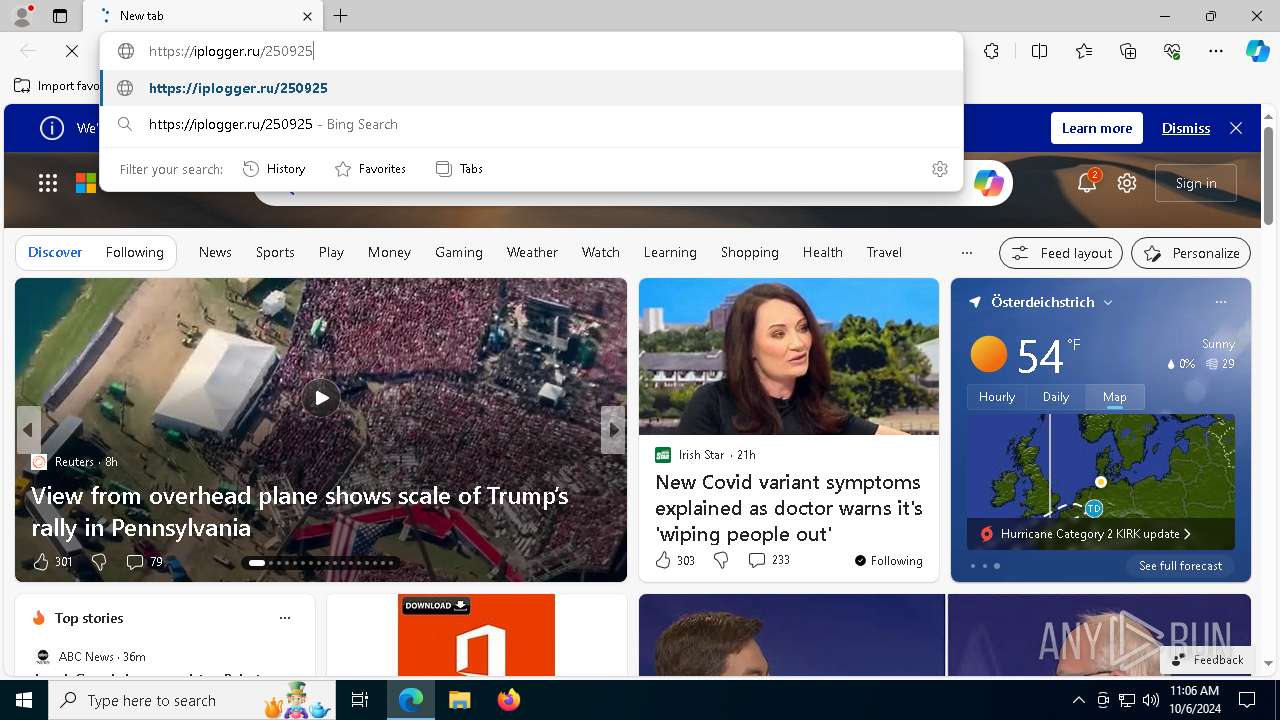The width and height of the screenshot is (1280, 720).
Task: Open address bar search settings gear
Action: [939, 169]
